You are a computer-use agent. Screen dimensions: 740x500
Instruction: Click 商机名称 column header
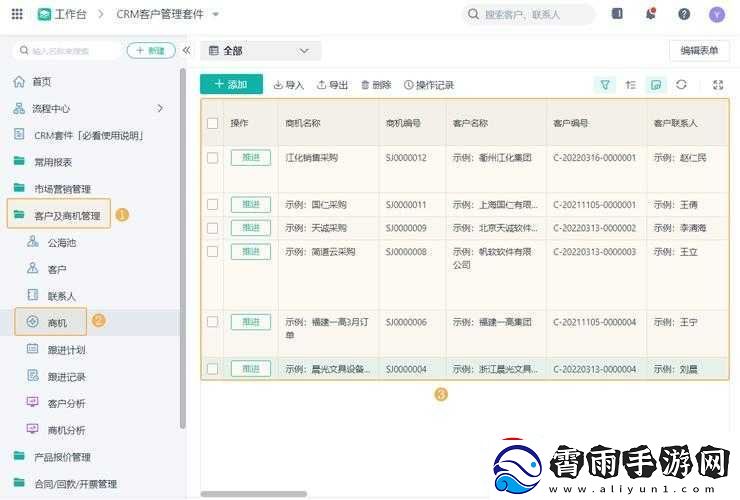[303, 123]
